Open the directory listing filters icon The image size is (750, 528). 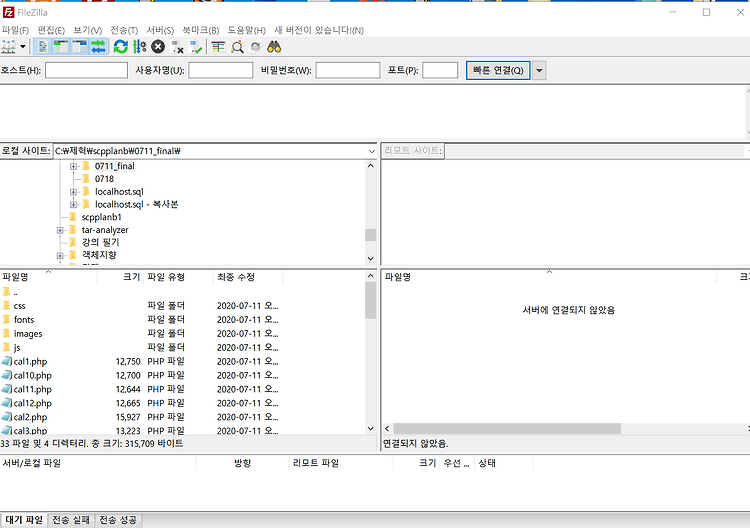pyautogui.click(x=219, y=46)
